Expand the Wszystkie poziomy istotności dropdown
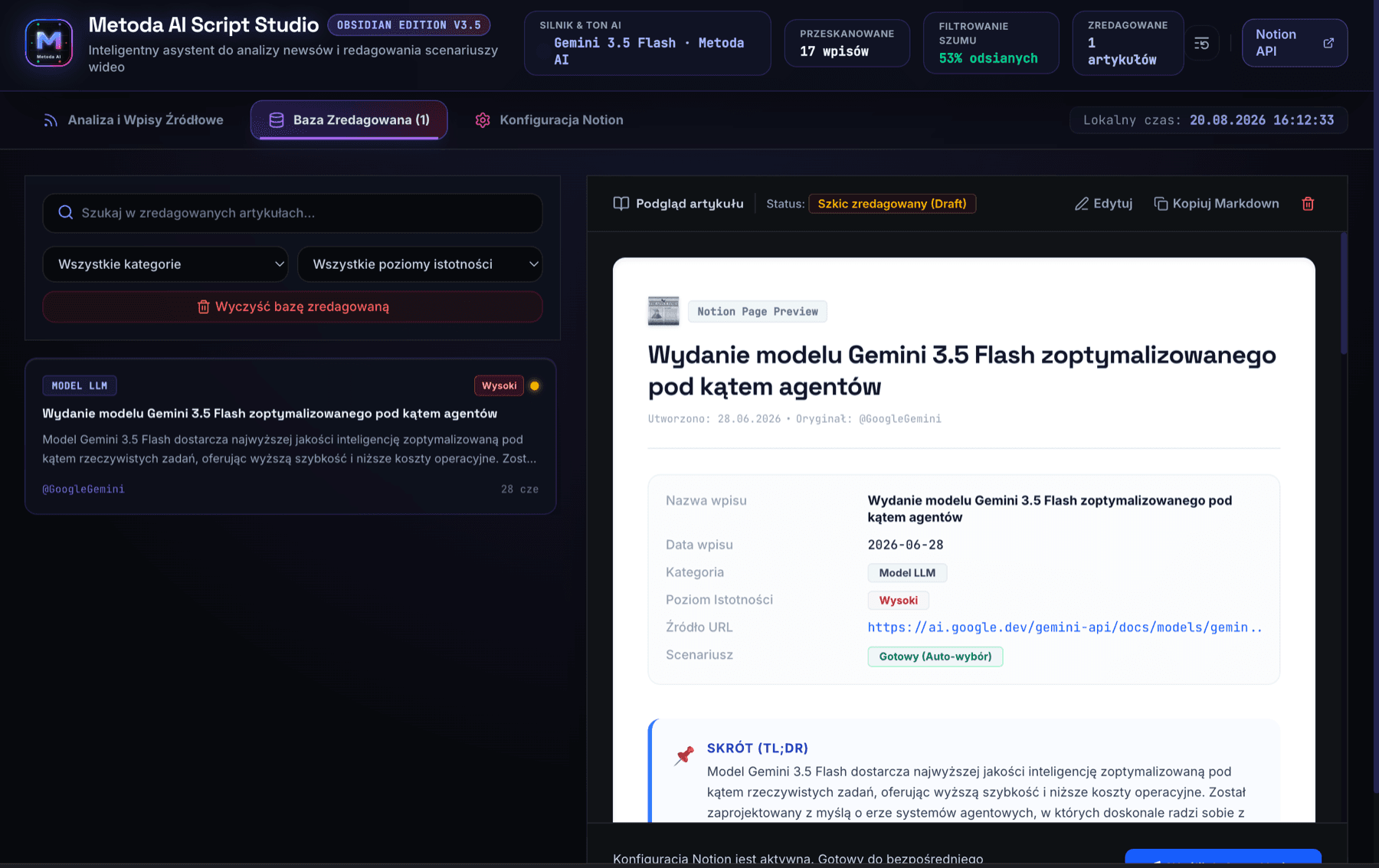The height and width of the screenshot is (868, 1379). click(x=420, y=264)
